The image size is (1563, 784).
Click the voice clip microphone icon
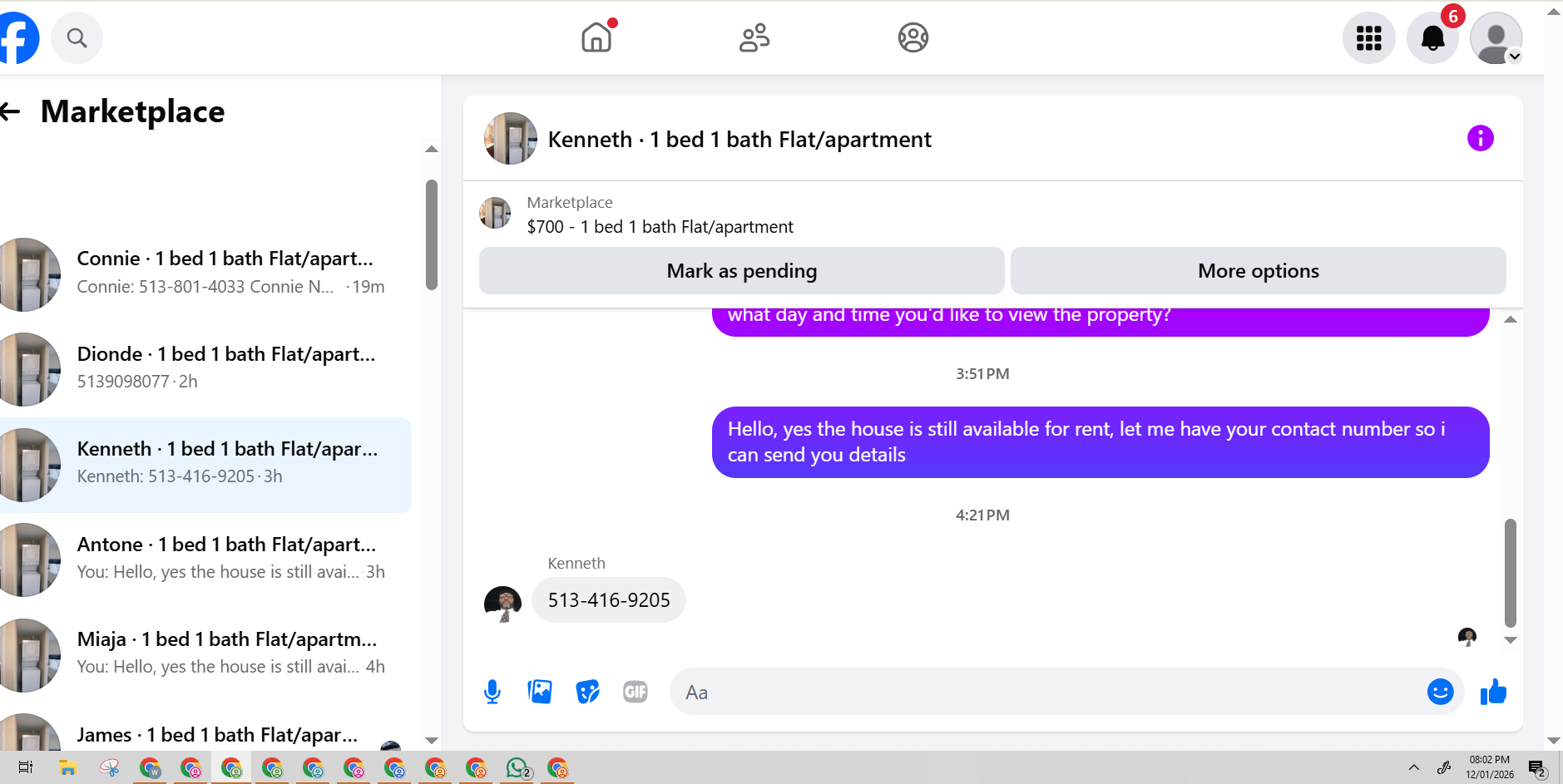tap(492, 692)
